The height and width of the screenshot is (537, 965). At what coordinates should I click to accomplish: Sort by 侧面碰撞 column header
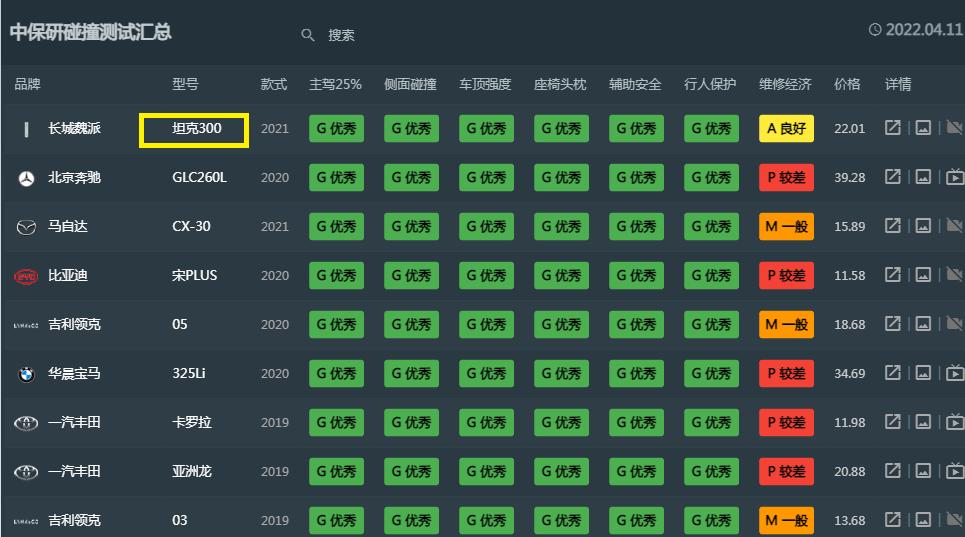[x=410, y=84]
